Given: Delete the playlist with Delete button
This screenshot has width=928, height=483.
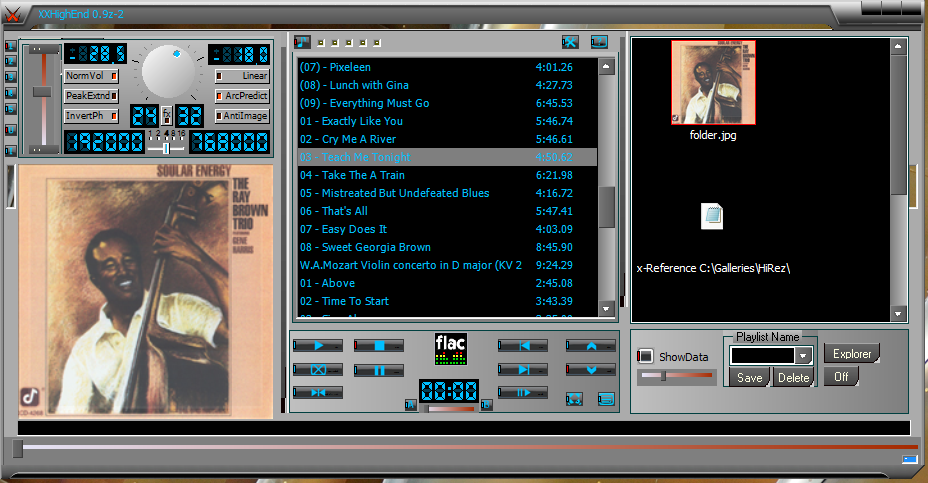Looking at the screenshot, I should [793, 378].
